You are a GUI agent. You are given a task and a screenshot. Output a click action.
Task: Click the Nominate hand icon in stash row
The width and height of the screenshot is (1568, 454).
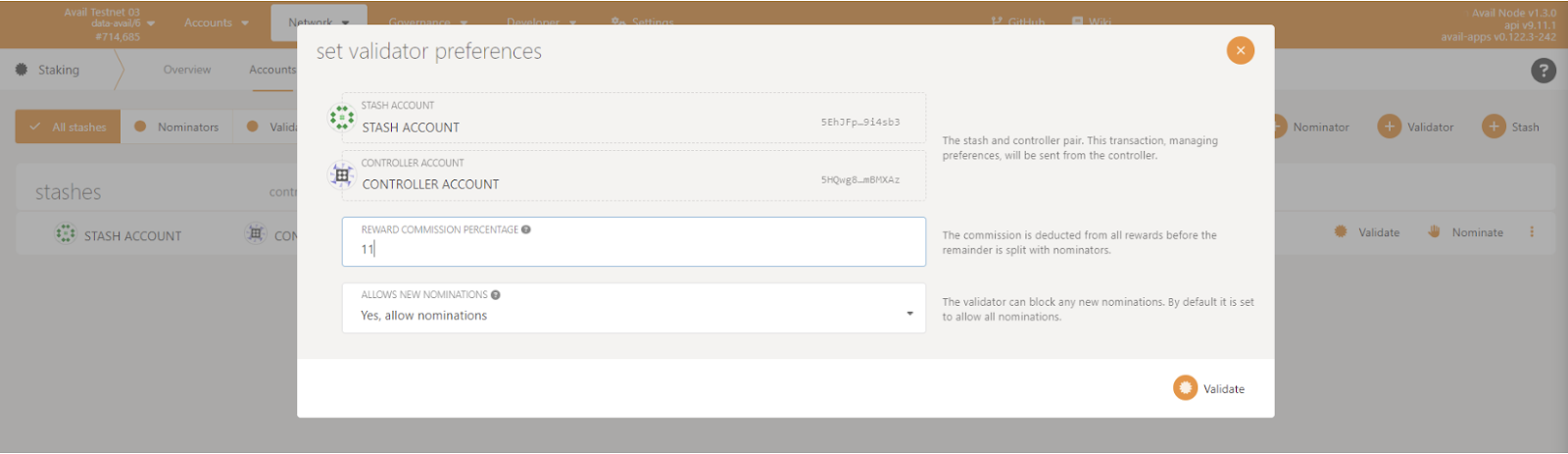pos(1434,232)
